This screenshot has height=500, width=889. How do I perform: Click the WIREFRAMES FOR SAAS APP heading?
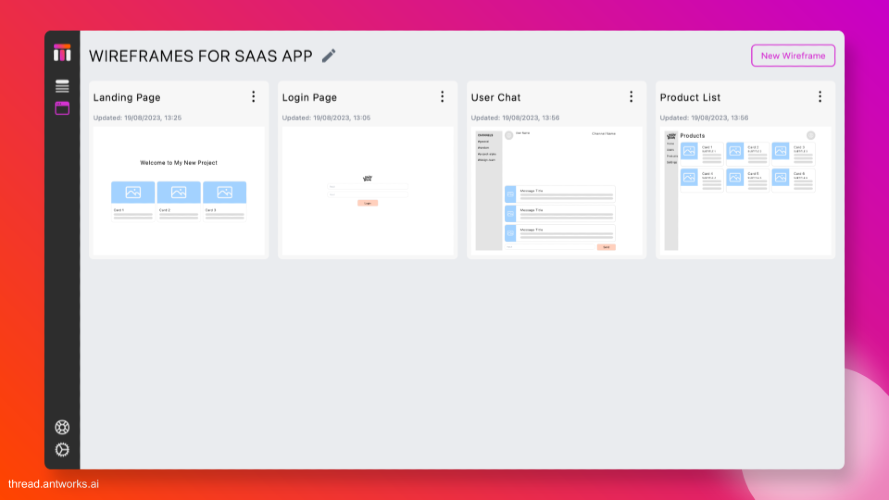coord(201,56)
